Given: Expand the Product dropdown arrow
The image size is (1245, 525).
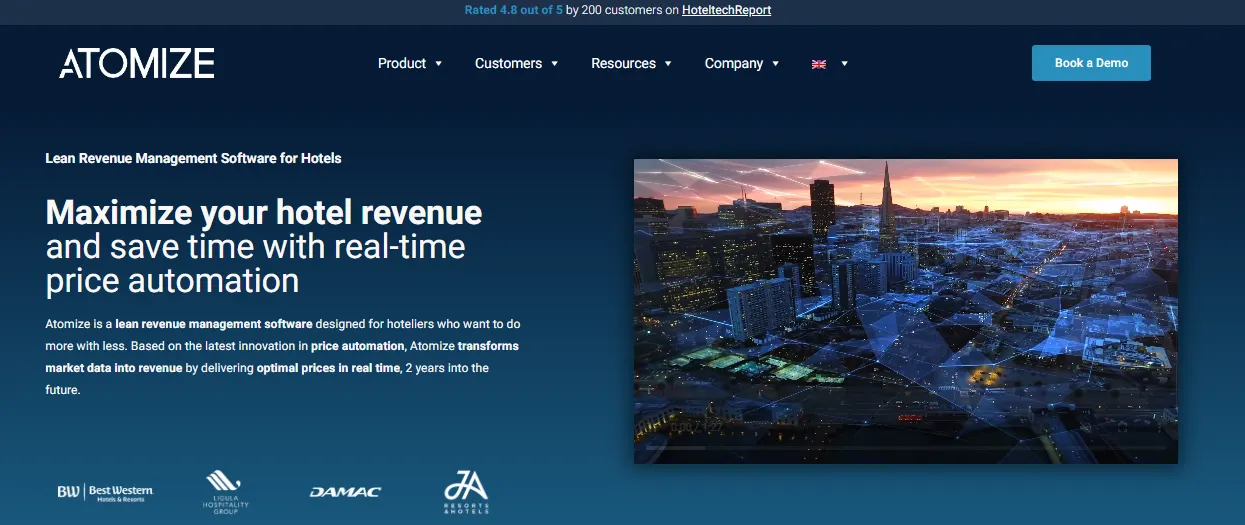Looking at the screenshot, I should pos(438,64).
